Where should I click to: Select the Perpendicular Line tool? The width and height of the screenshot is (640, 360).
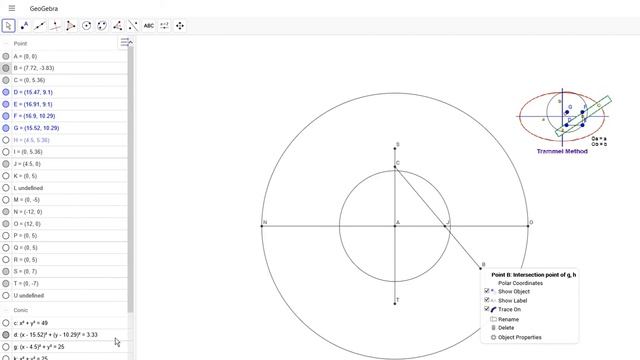tap(55, 26)
